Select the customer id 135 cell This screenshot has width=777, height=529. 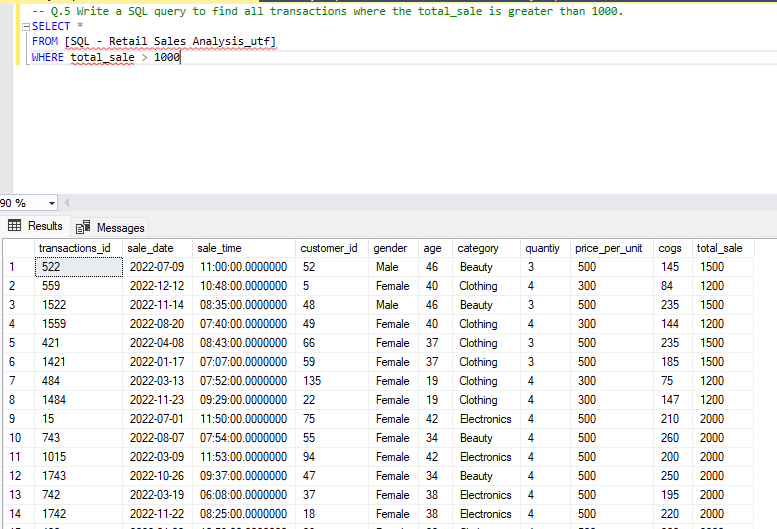[x=332, y=381]
